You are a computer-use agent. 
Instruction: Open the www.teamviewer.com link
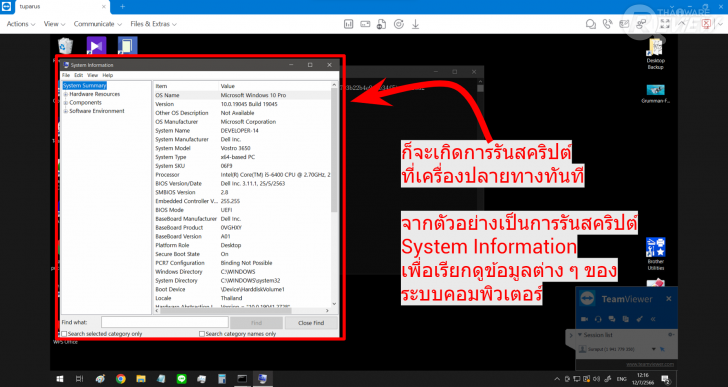pos(650,364)
